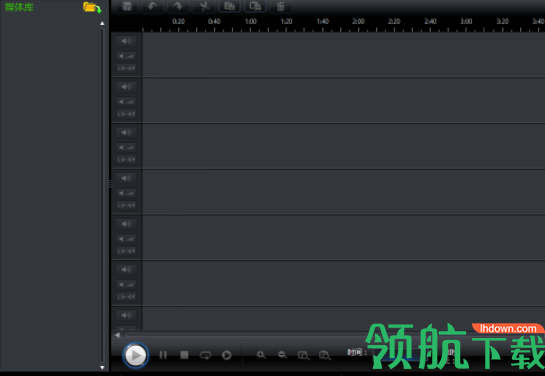Image resolution: width=545 pixels, height=376 pixels.
Task: Open the first track's volume control
Action: tap(126, 56)
